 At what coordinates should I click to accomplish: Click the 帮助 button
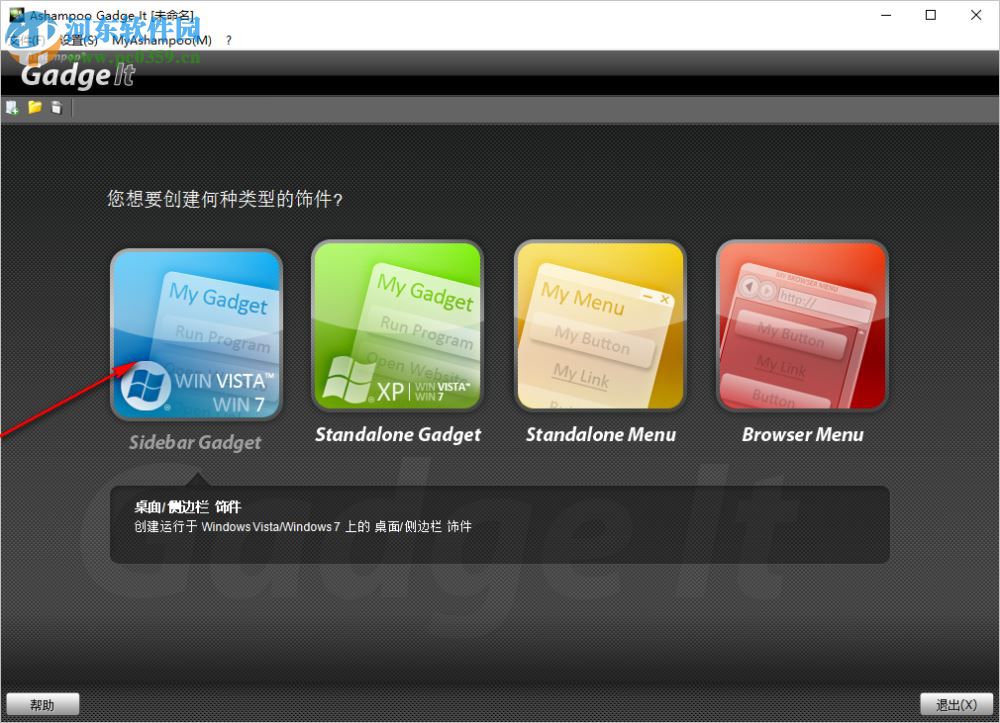[43, 704]
